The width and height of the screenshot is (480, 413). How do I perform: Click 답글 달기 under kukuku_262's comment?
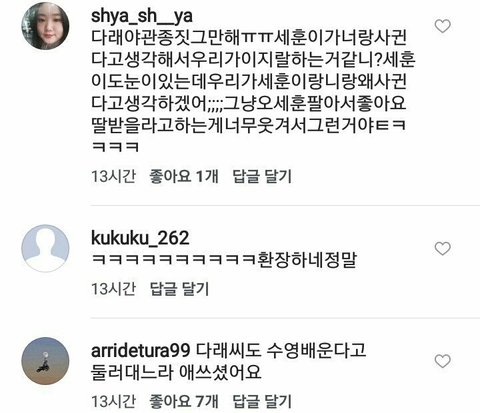[179, 289]
